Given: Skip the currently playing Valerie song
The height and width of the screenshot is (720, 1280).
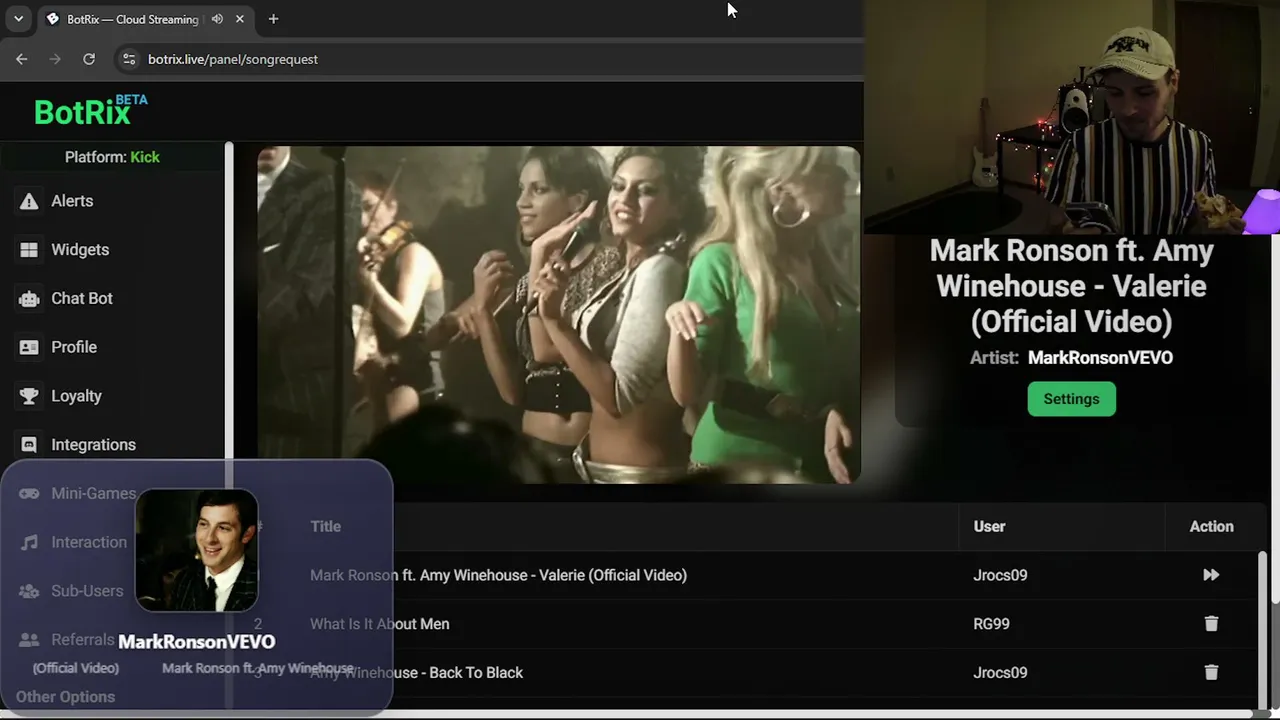Looking at the screenshot, I should click(1211, 575).
